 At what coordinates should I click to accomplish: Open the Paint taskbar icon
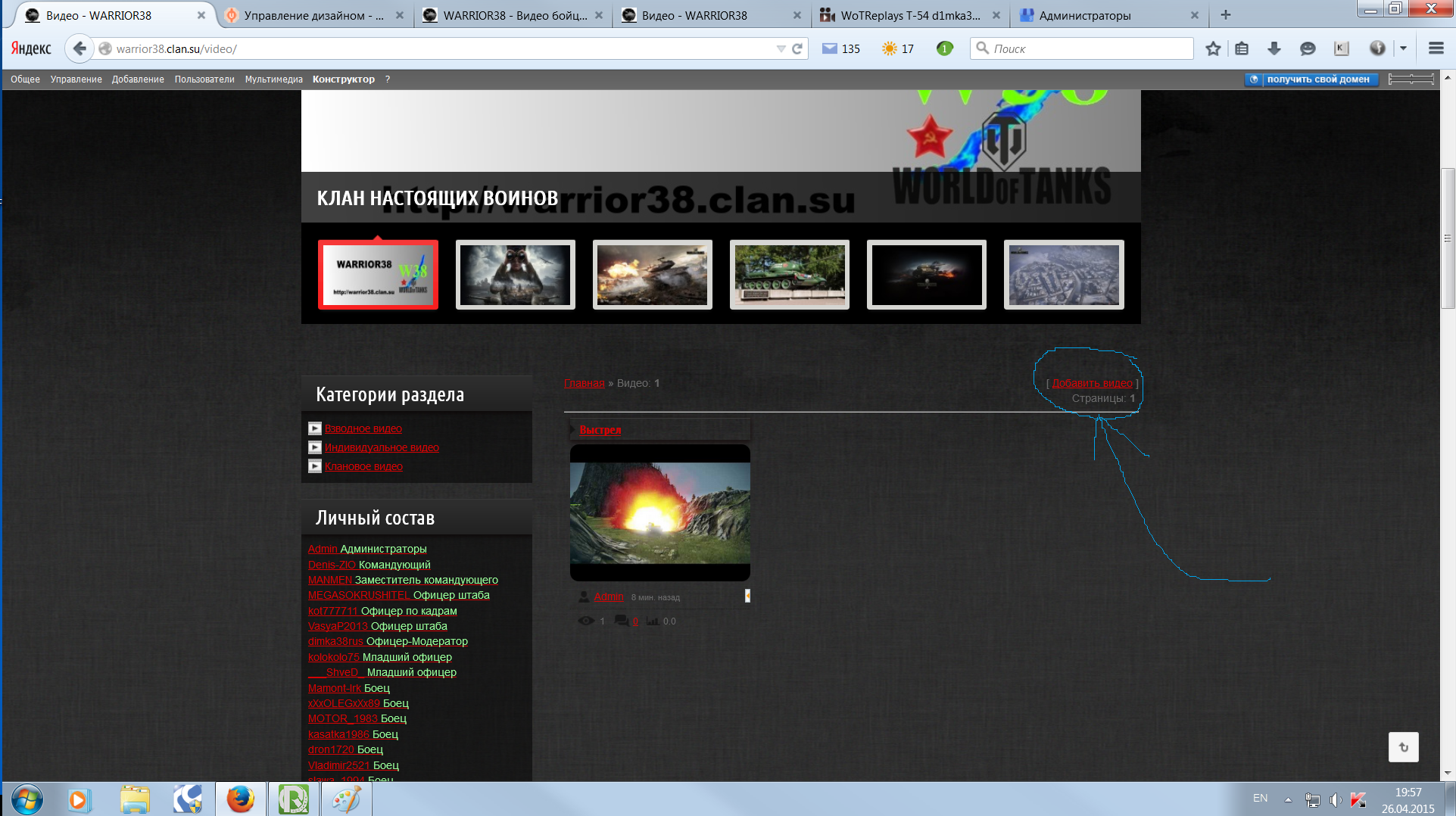(x=347, y=799)
